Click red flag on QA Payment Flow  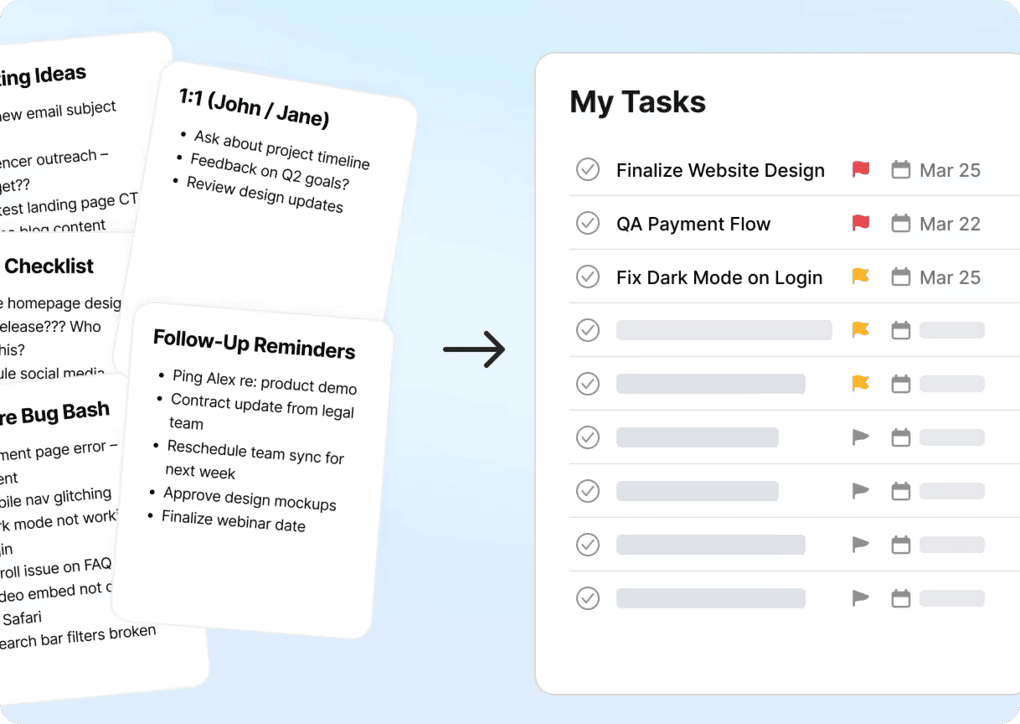860,223
